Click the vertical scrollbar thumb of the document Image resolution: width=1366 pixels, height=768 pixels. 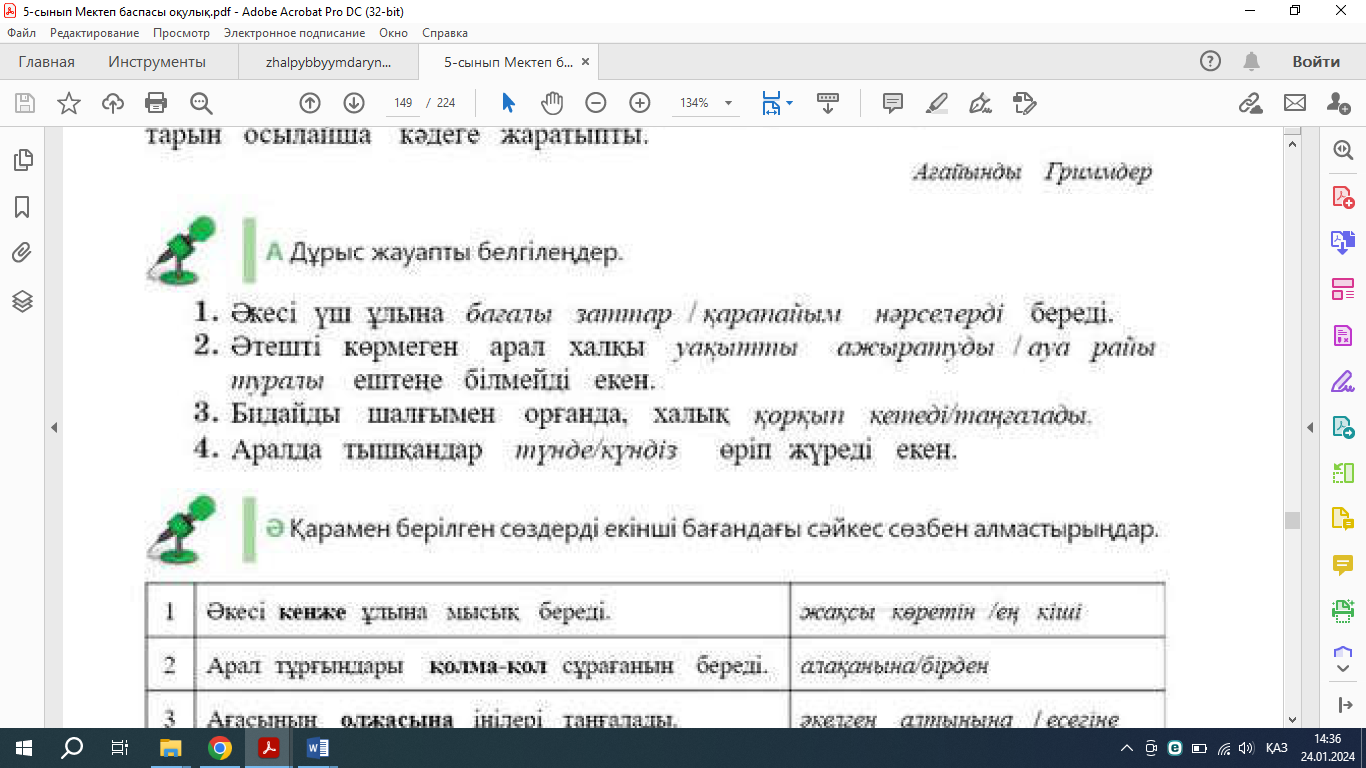click(x=1292, y=520)
